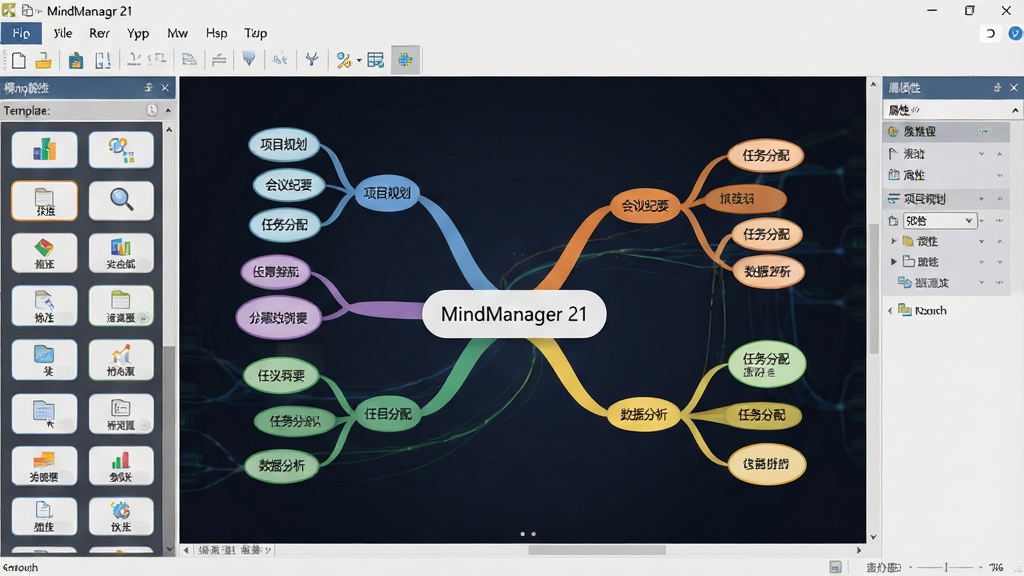Click the status bar icon left of zoom
This screenshot has width=1024, height=576.
point(835,568)
